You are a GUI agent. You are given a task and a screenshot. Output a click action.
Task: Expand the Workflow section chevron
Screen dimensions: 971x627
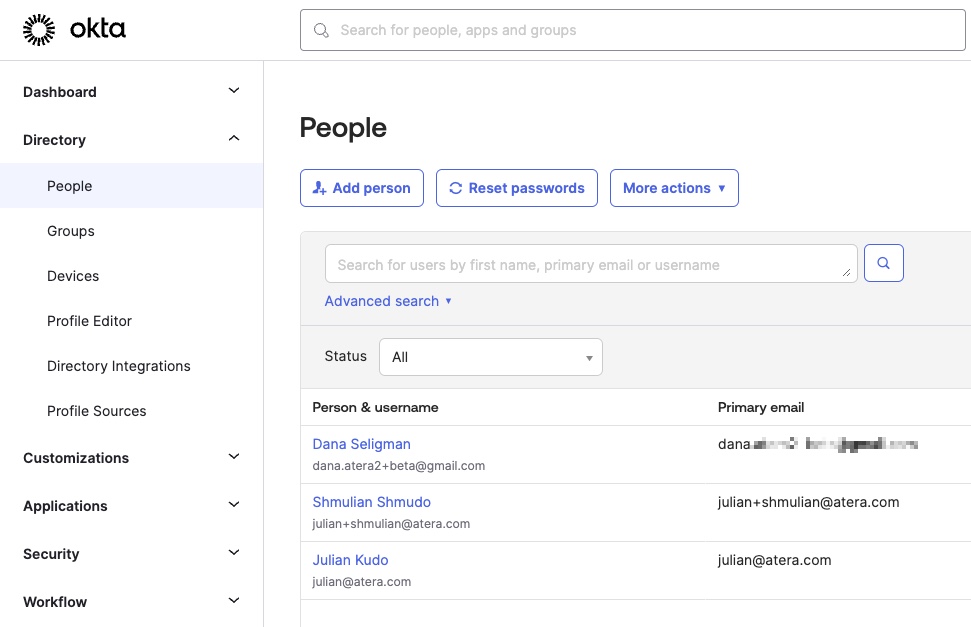pos(234,601)
